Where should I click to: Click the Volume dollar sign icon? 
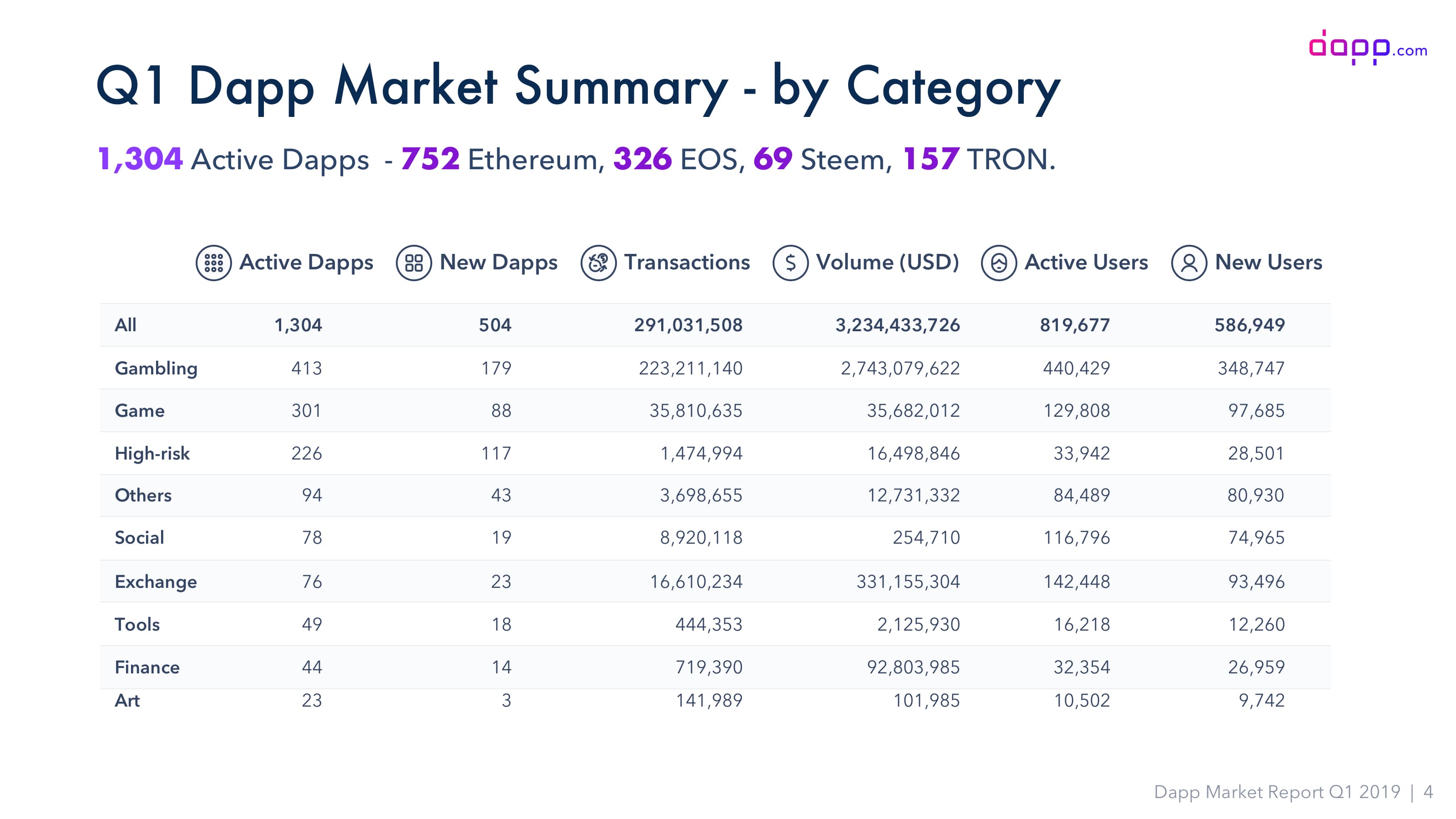coord(790,263)
